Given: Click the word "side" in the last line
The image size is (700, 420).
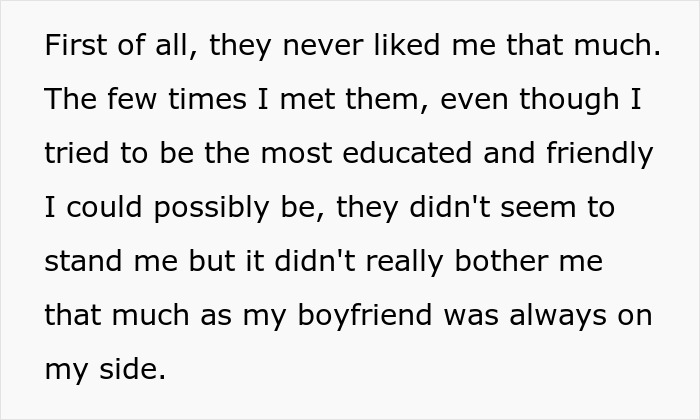Looking at the screenshot, I should pyautogui.click(x=132, y=370).
